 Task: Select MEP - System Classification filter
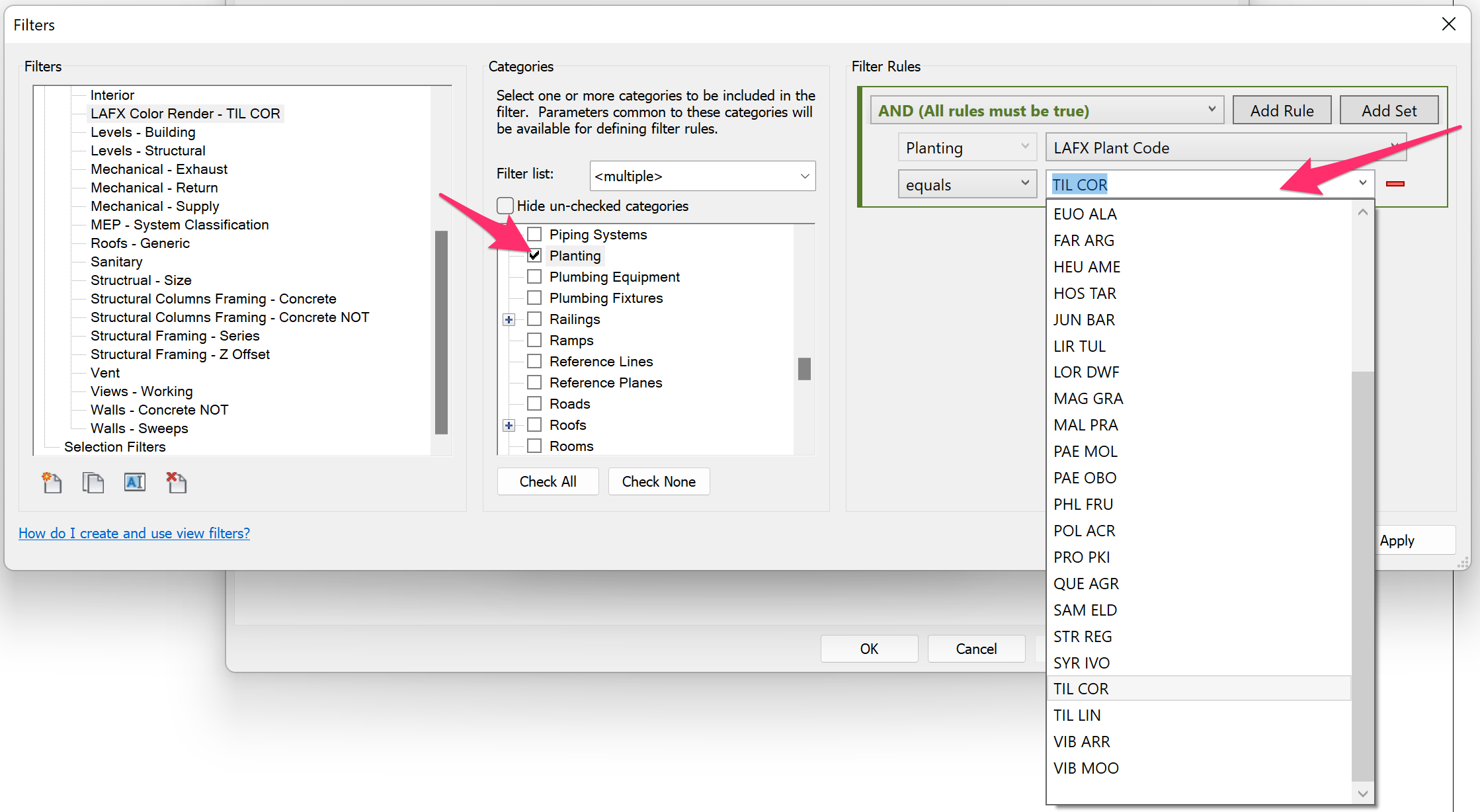coord(179,225)
